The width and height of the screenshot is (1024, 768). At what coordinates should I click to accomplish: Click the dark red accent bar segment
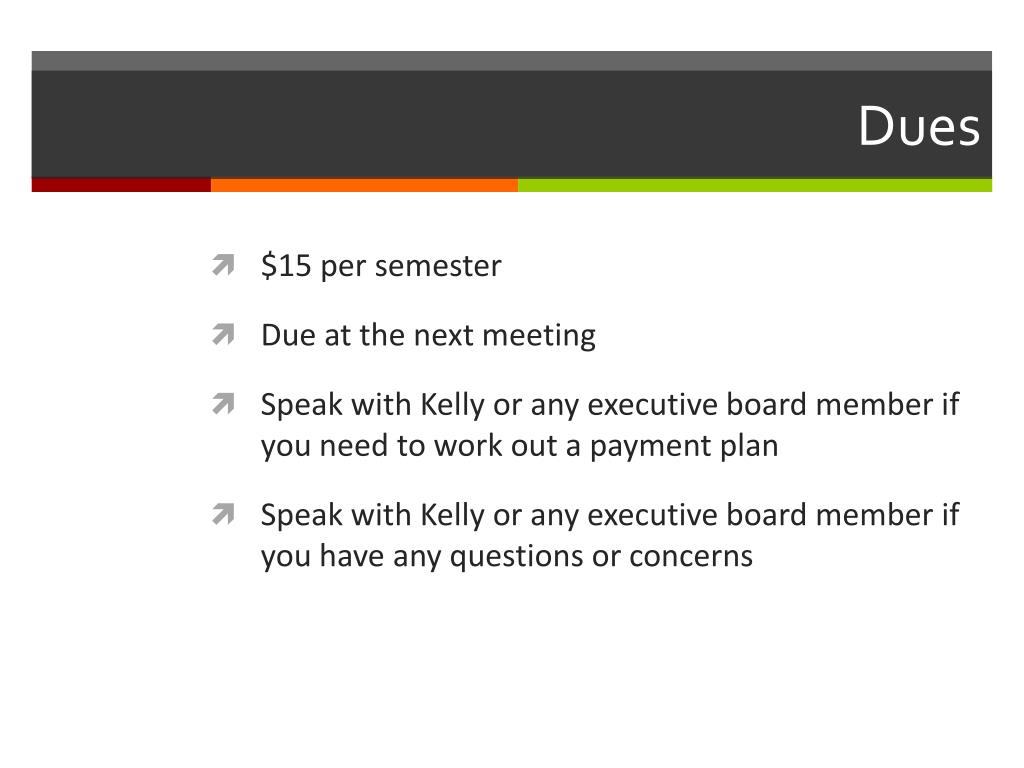point(121,185)
